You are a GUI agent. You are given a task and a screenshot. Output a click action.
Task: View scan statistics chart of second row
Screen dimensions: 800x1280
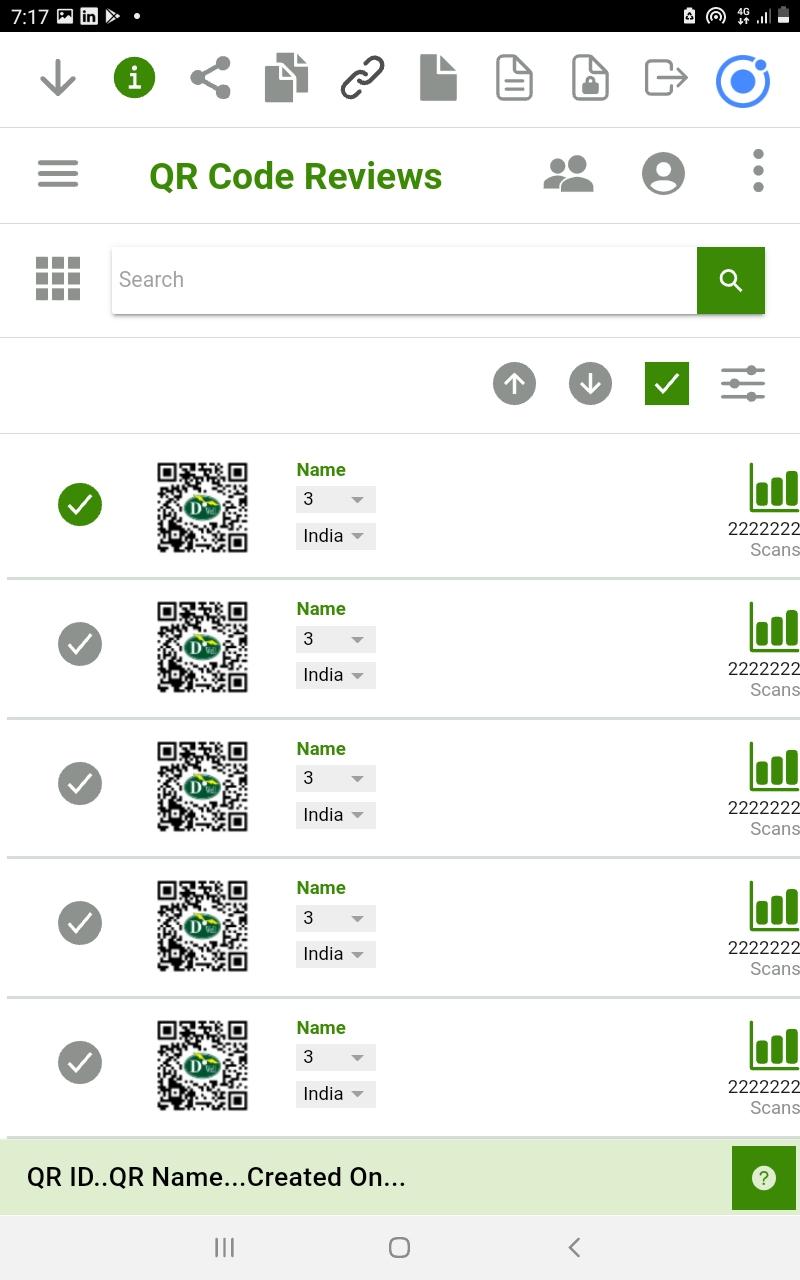point(774,627)
